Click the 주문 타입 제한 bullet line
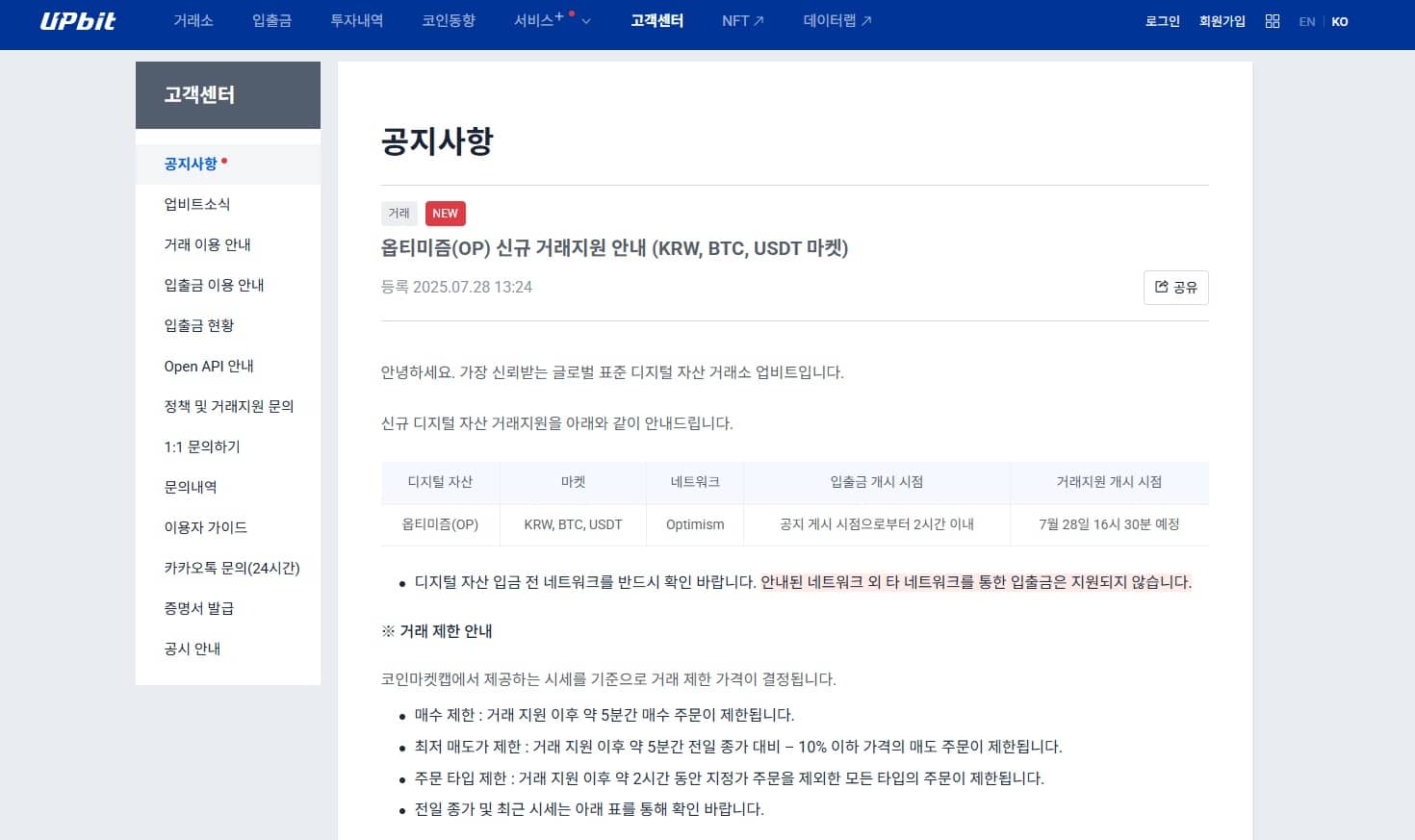The image size is (1415, 840). click(x=729, y=778)
